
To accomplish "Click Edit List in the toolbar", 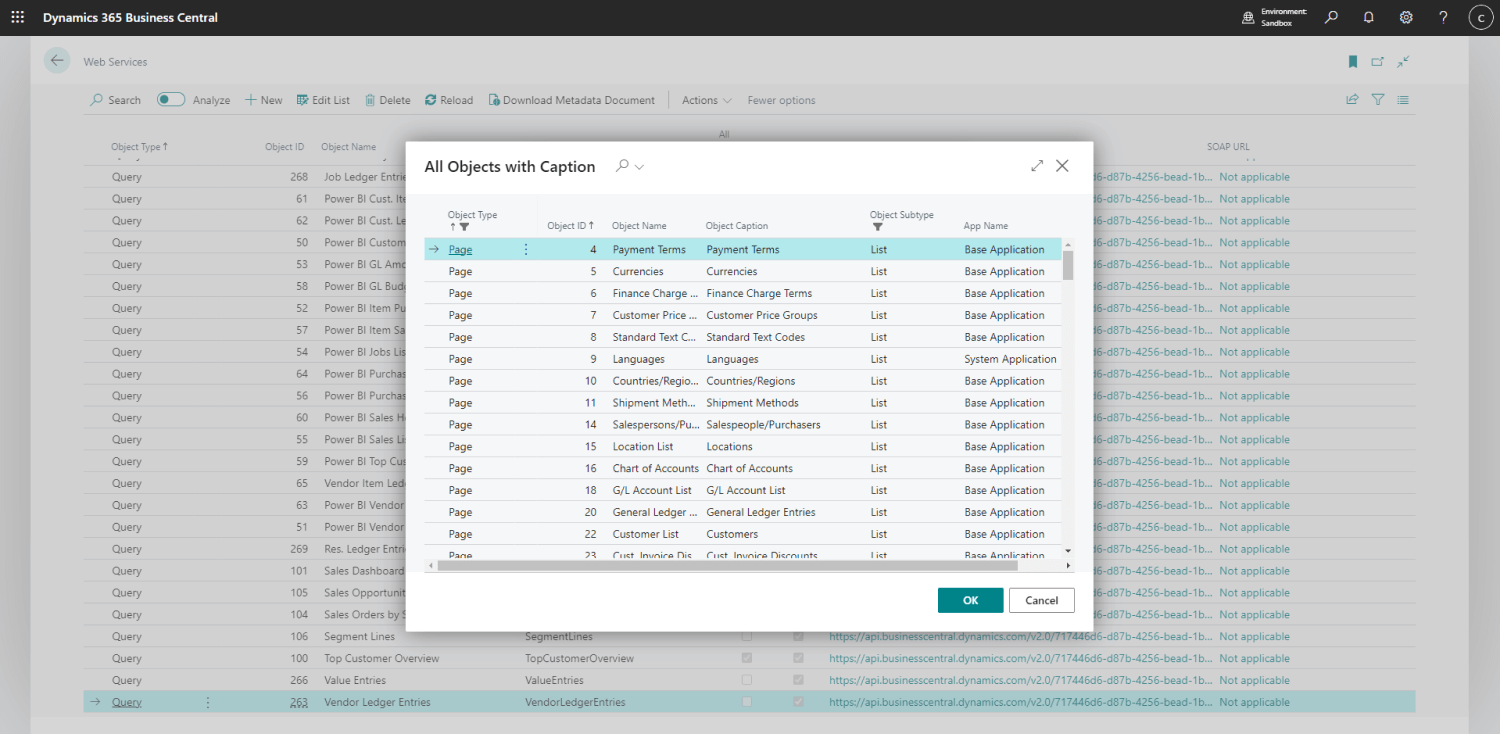I will click(323, 100).
